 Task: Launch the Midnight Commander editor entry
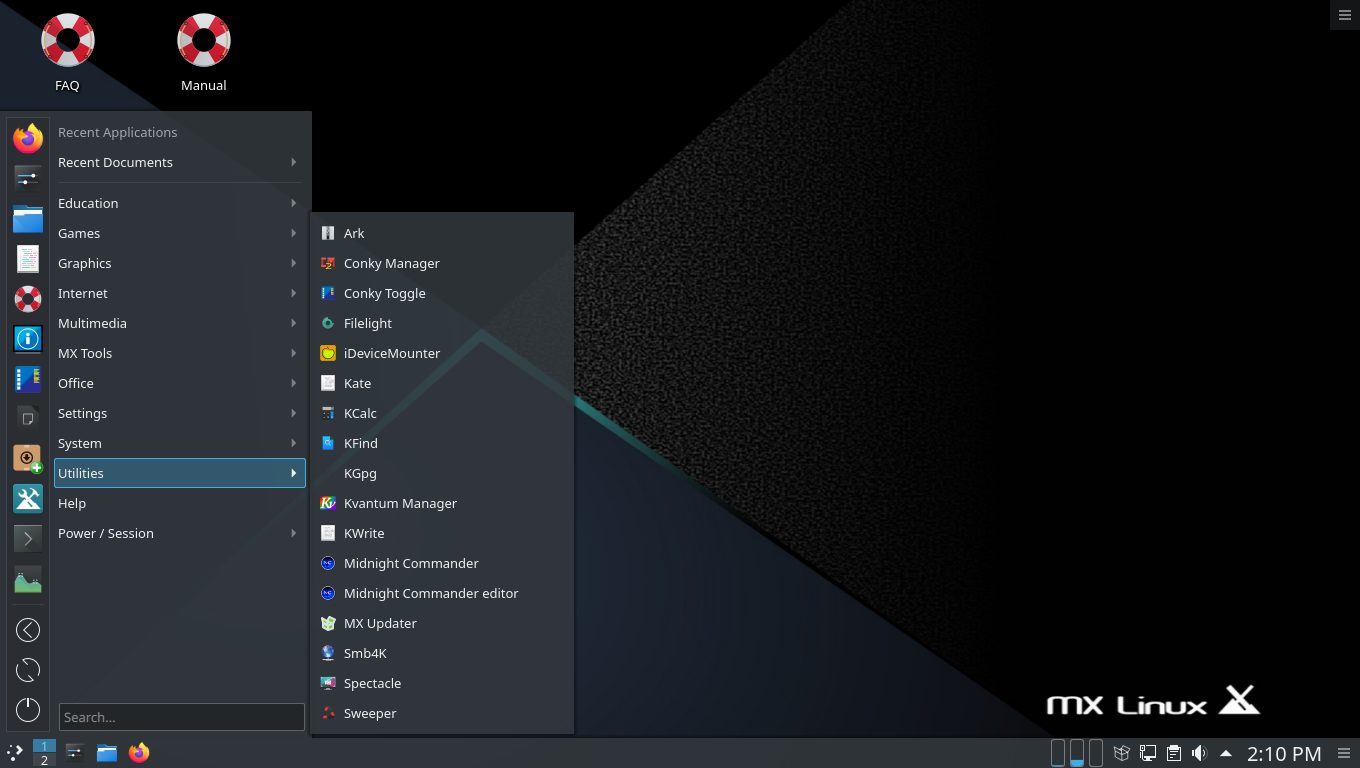click(442, 593)
